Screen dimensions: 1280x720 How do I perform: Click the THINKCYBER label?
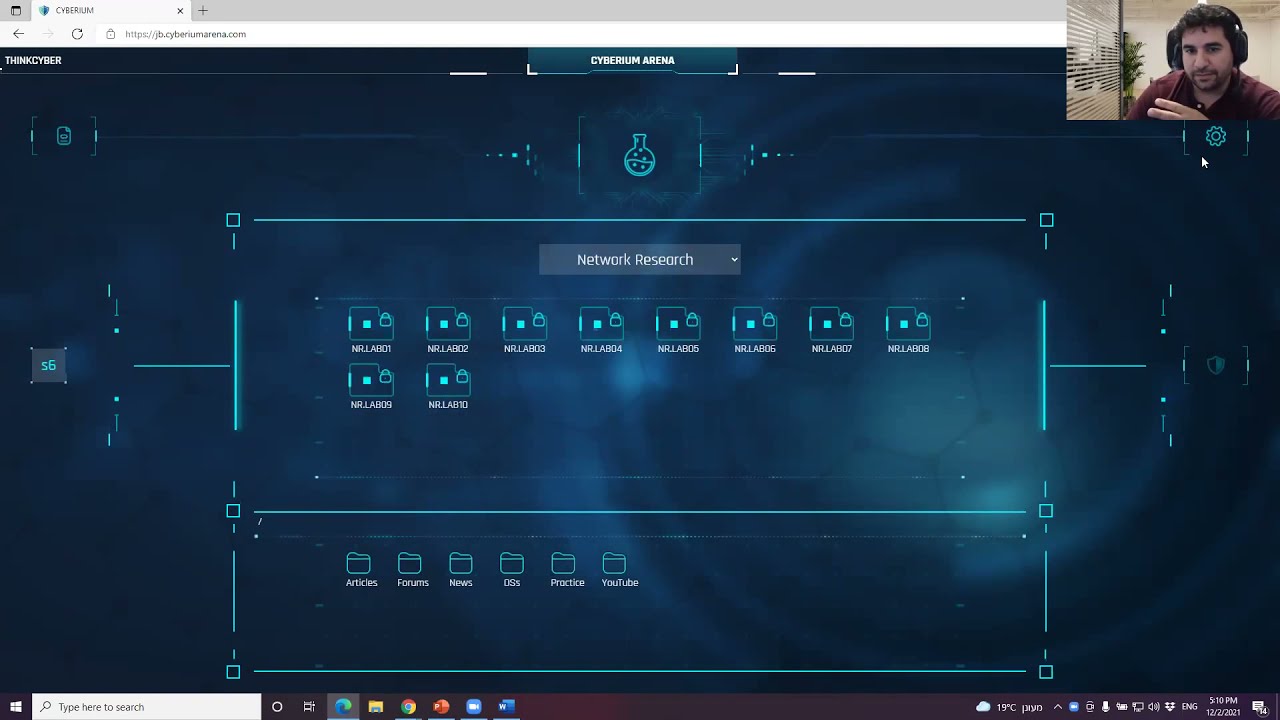pyautogui.click(x=33, y=60)
